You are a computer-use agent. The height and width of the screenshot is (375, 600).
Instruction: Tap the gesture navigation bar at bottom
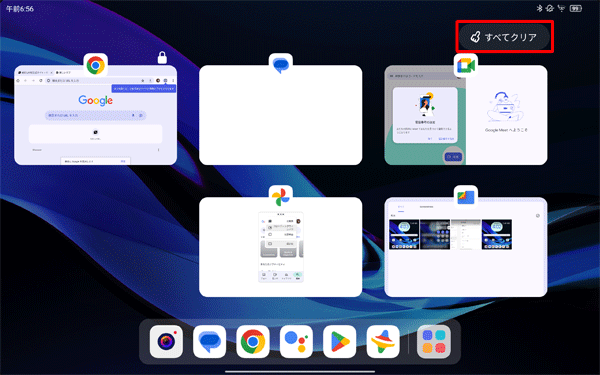tap(300, 371)
